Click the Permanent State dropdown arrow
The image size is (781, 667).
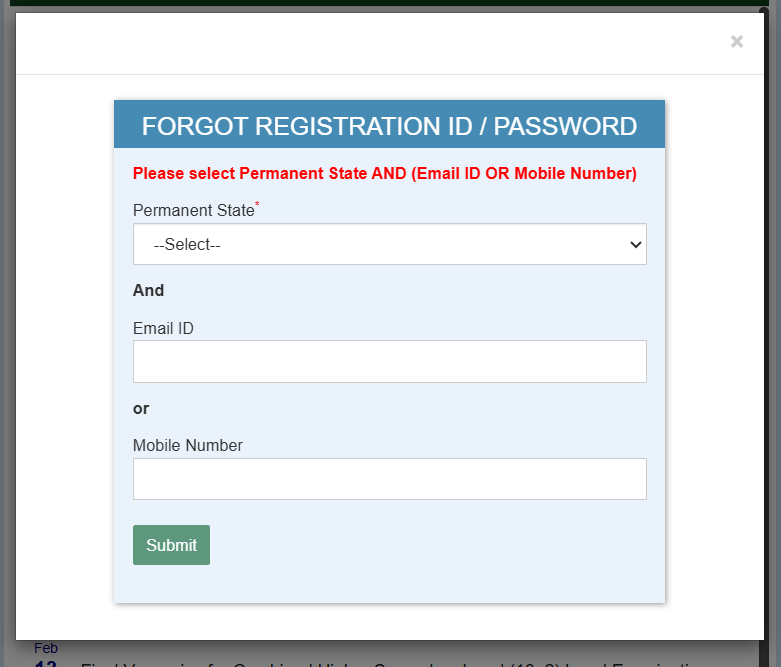(635, 245)
